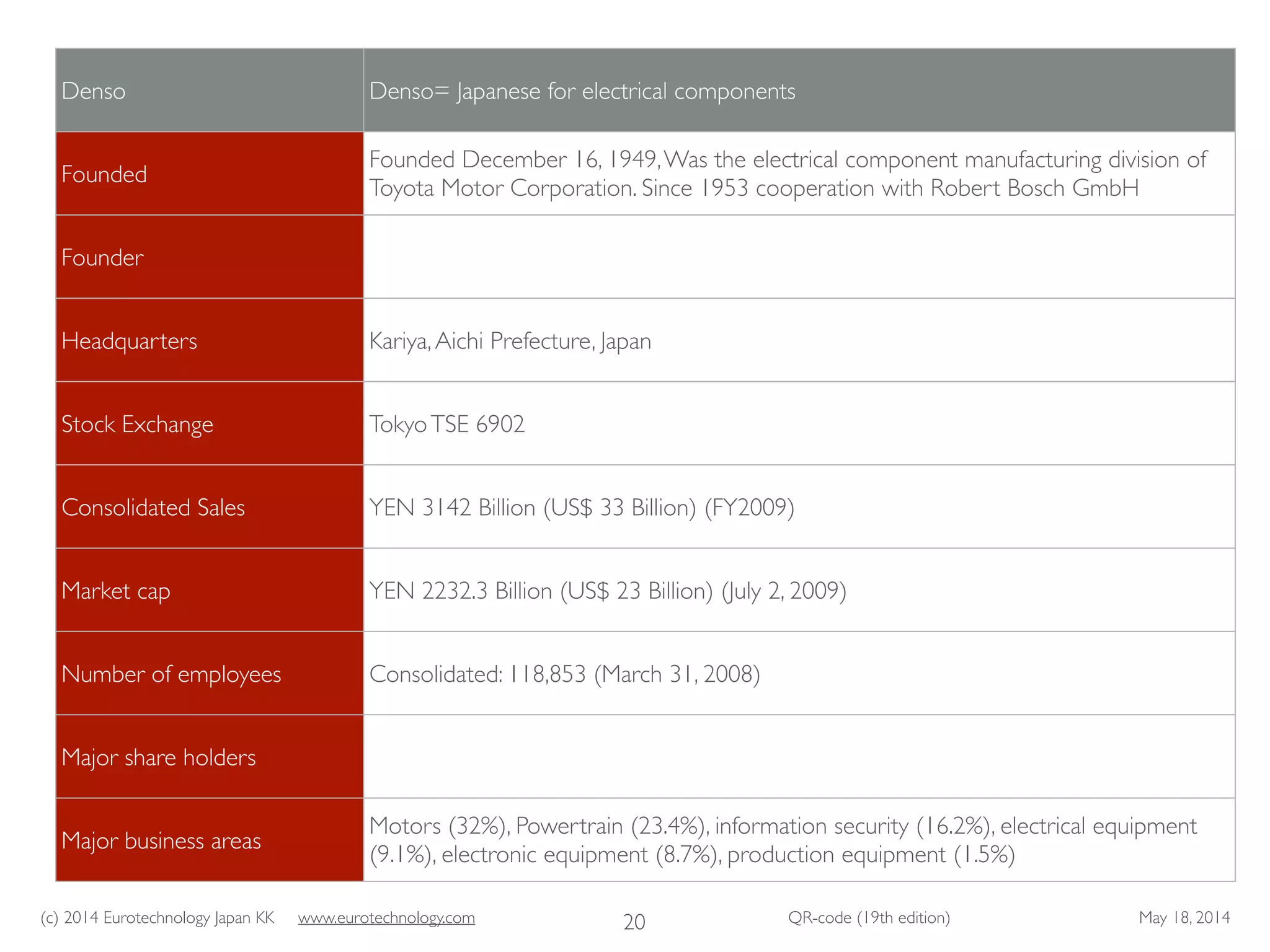Select 'Kariya, Aichi Prefecture, Japan' cell
The height and width of the screenshot is (952, 1270).
click(799, 340)
